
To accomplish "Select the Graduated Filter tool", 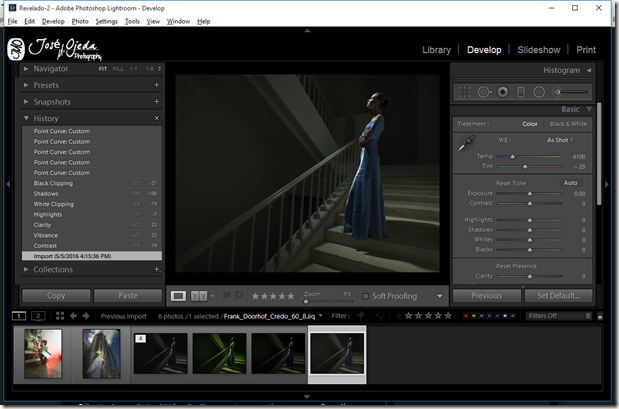I will tap(521, 92).
